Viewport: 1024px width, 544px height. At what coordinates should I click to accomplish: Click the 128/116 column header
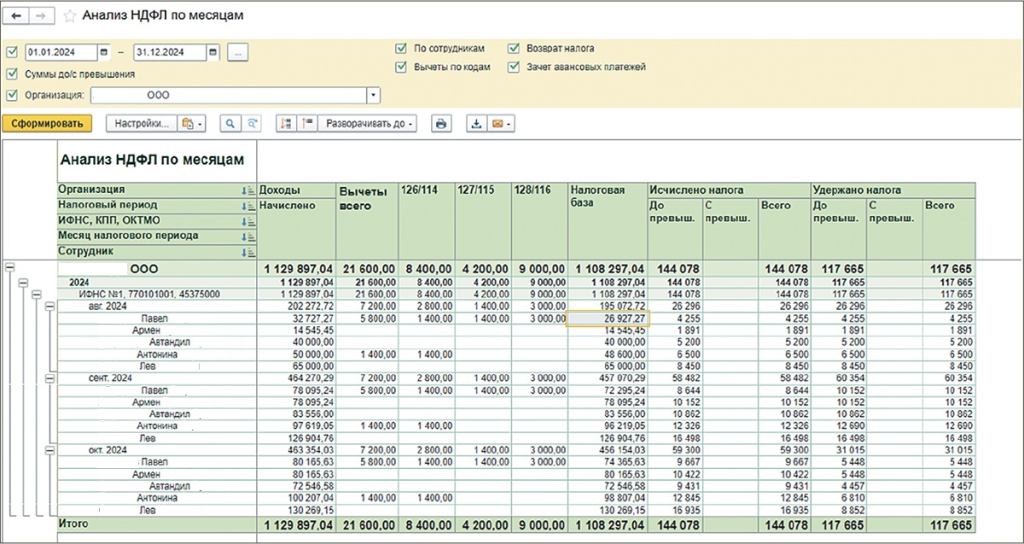[x=540, y=221]
